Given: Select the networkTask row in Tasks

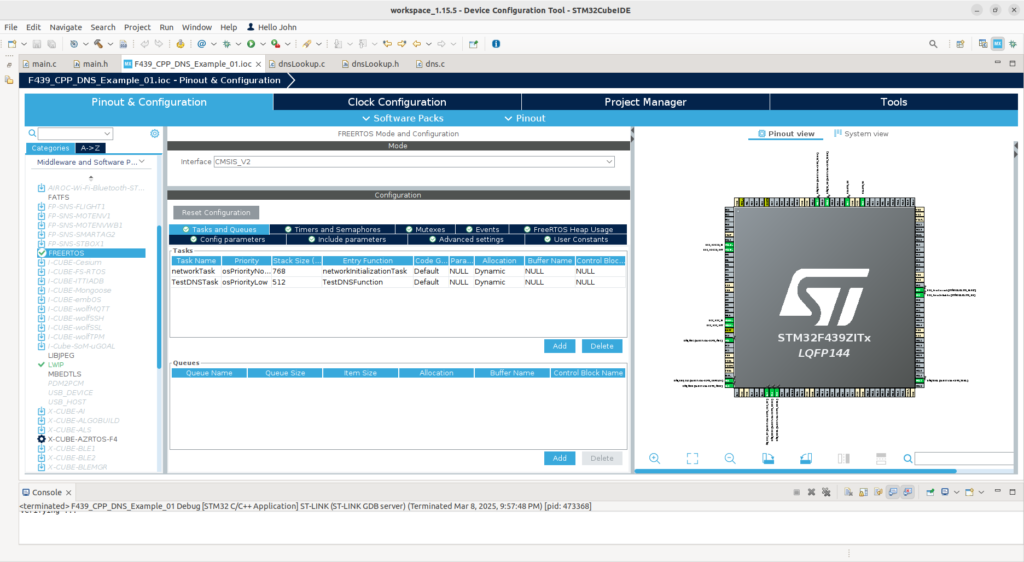Looking at the screenshot, I should (398, 271).
